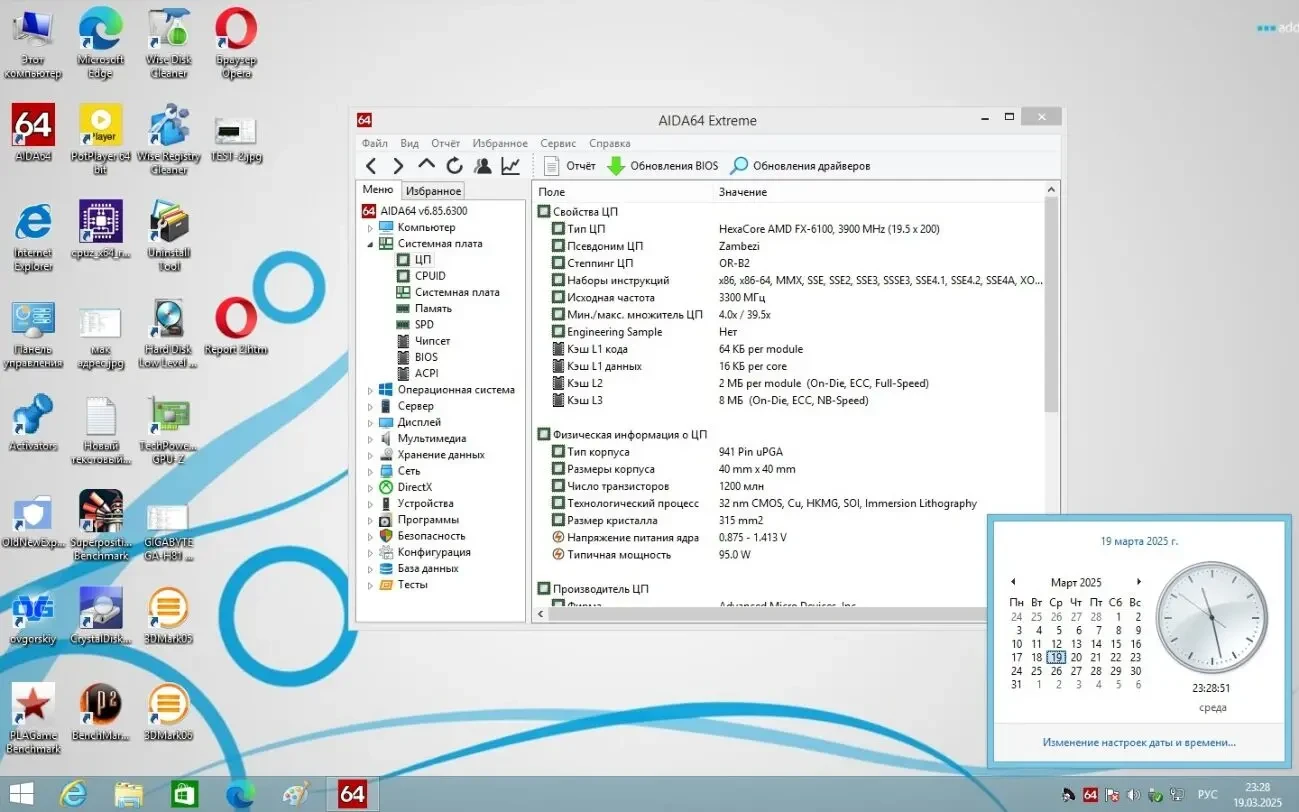Select Тесты in the tree
This screenshot has height=812, width=1299.
click(x=412, y=584)
